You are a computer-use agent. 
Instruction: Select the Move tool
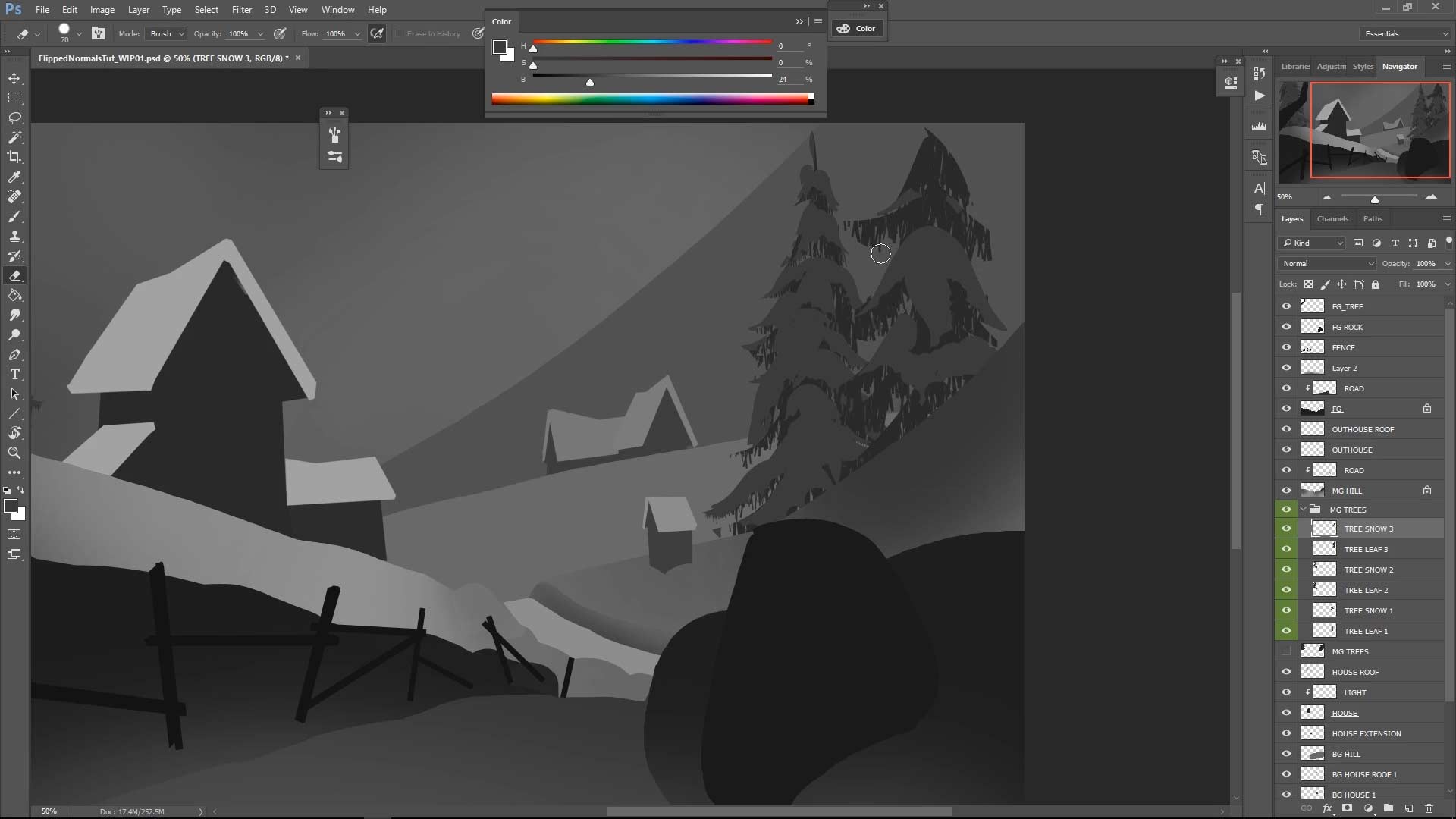click(x=14, y=78)
